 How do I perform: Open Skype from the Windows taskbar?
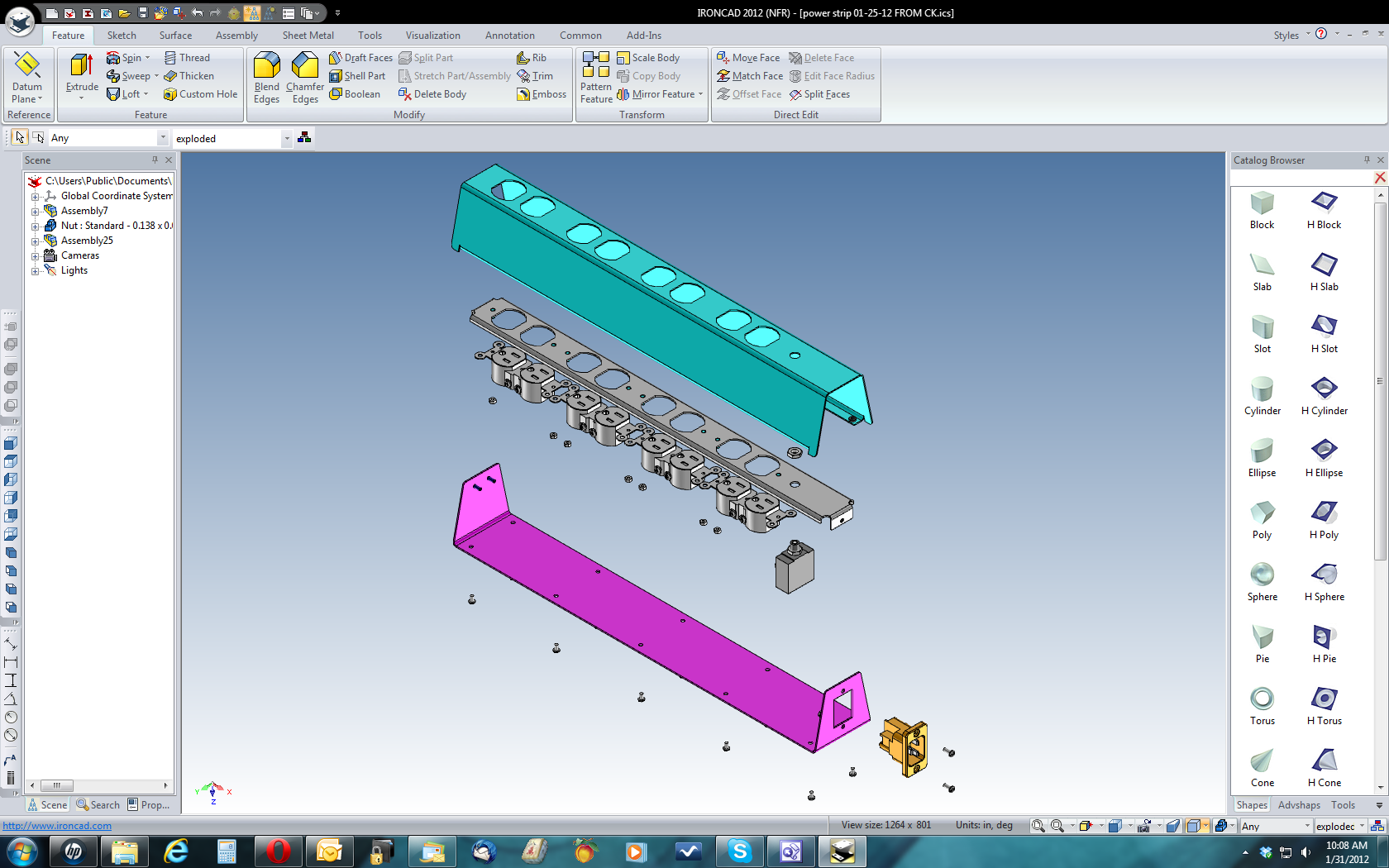pyautogui.click(x=739, y=851)
